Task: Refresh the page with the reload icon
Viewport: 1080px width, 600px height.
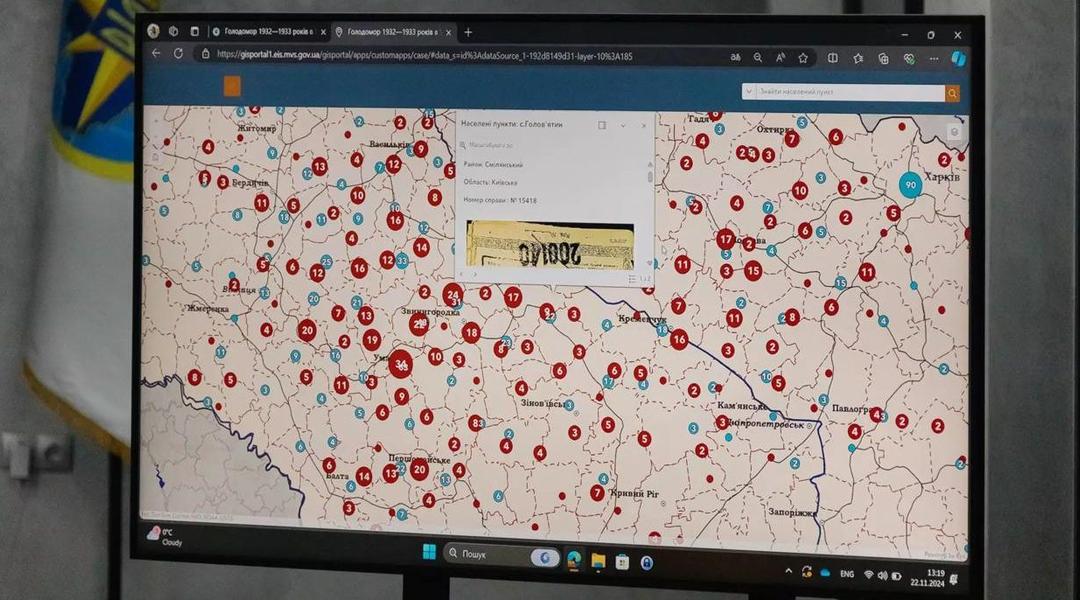Action: (x=178, y=53)
